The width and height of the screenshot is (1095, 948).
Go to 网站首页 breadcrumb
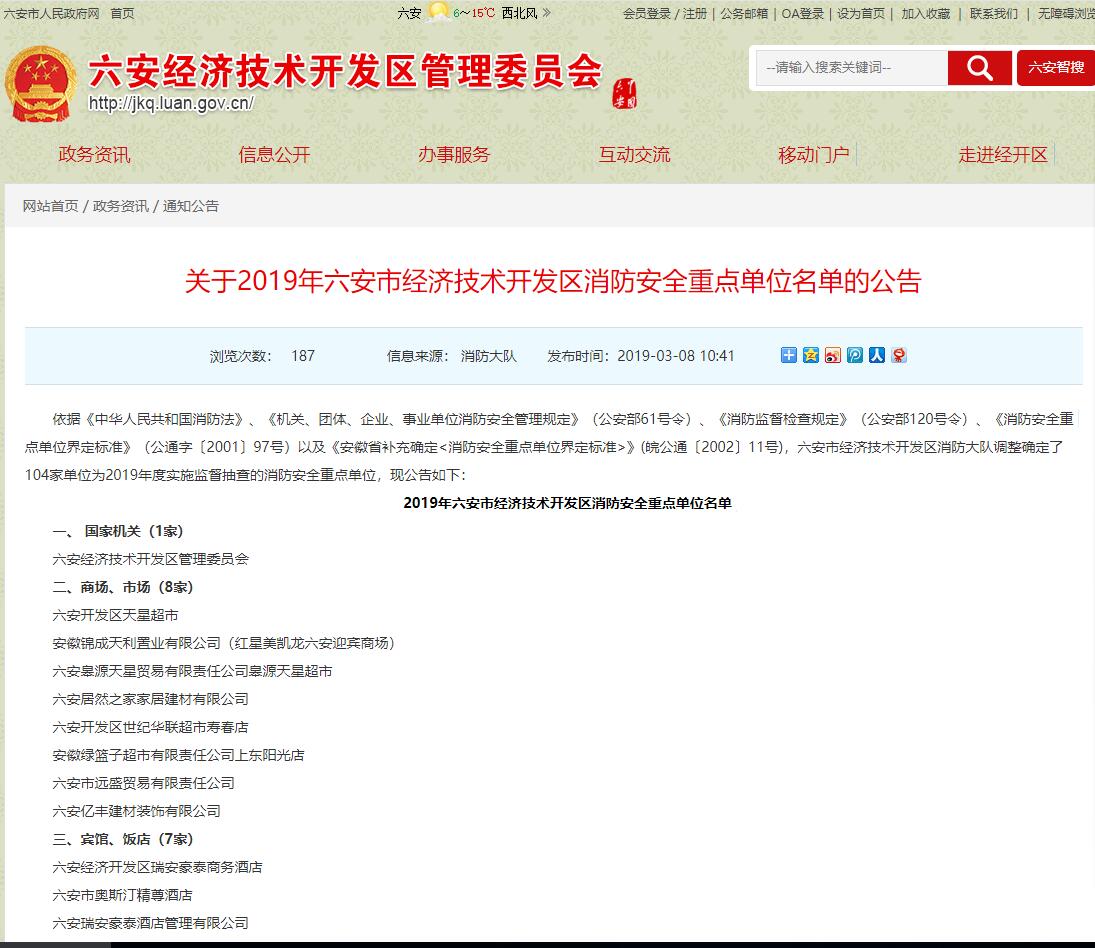point(50,206)
